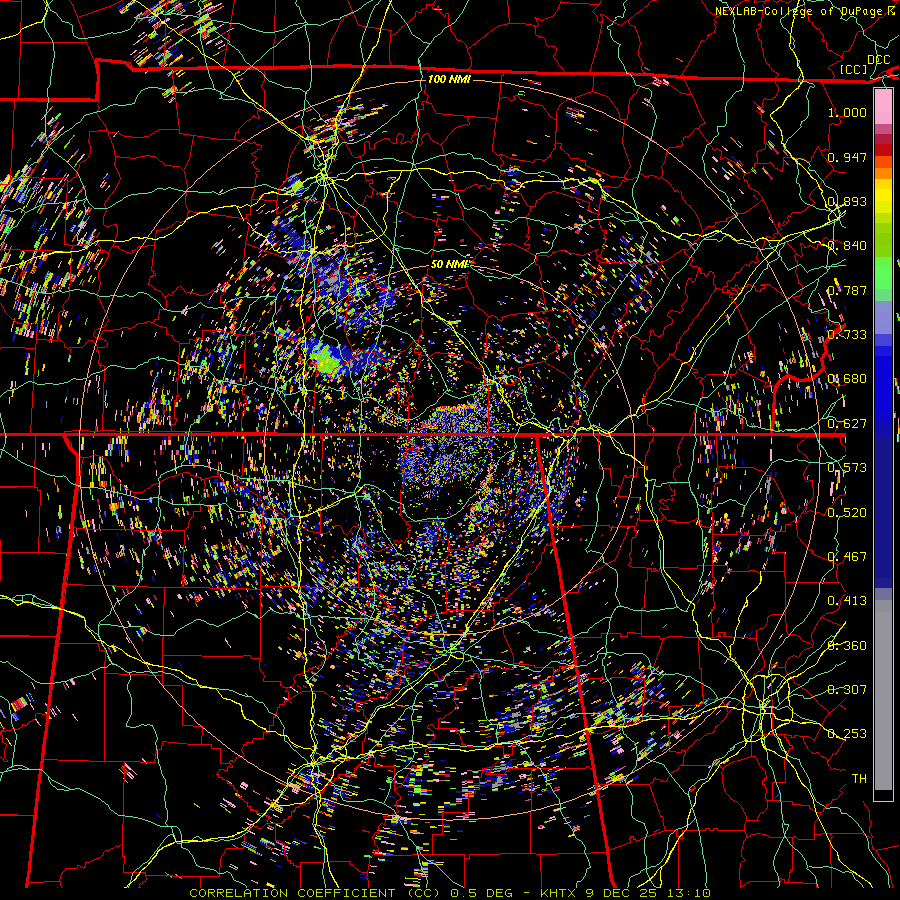The width and height of the screenshot is (900, 900).
Task: Pick the red segment of the color bar
Action: tap(883, 149)
